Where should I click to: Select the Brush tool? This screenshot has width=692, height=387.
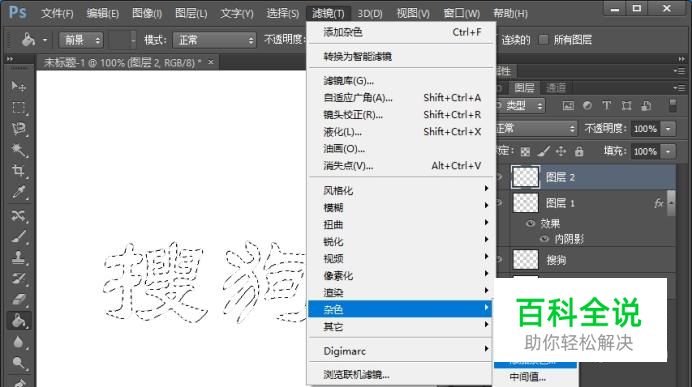pyautogui.click(x=18, y=237)
